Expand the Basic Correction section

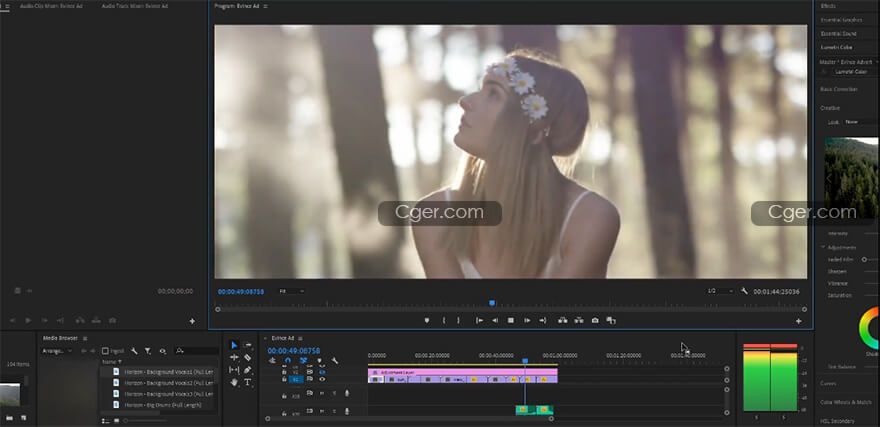pos(838,89)
